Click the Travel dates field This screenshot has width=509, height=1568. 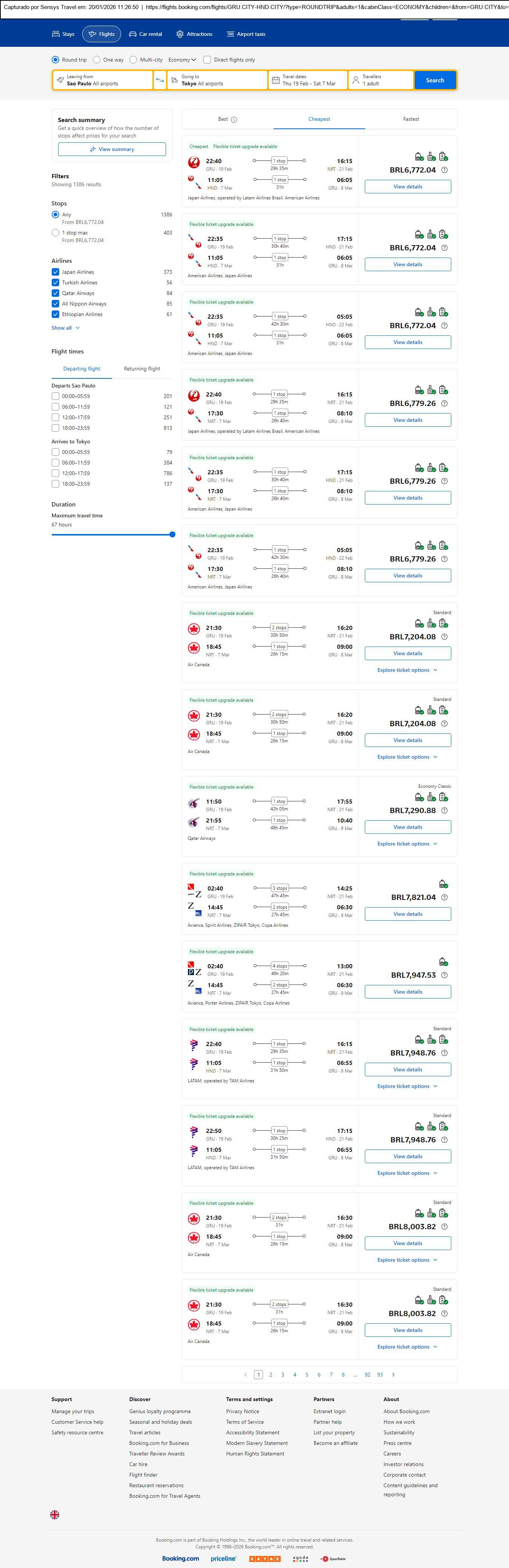(x=308, y=80)
